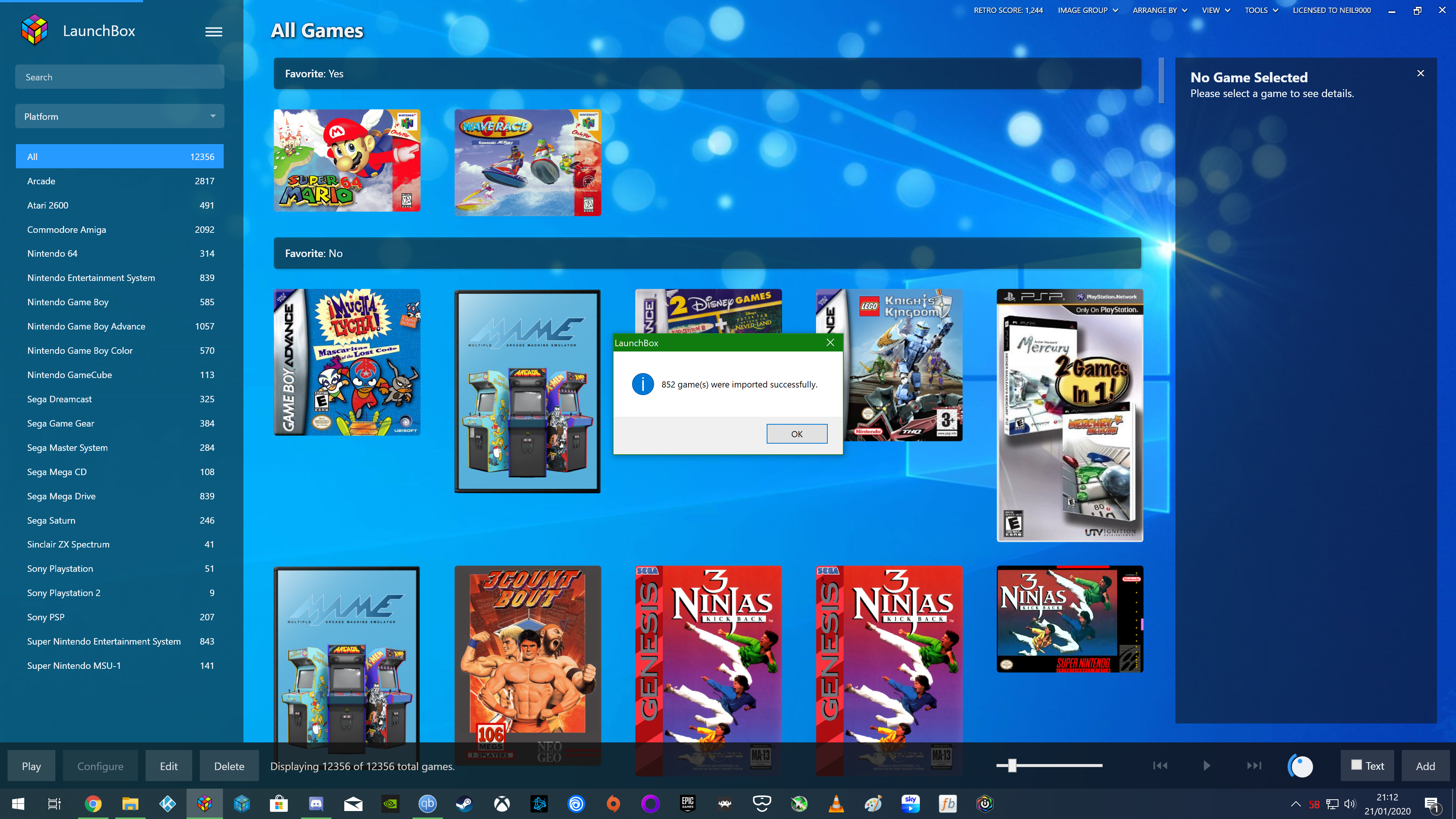
Task: Open Steam from the taskbar
Action: pos(464,803)
